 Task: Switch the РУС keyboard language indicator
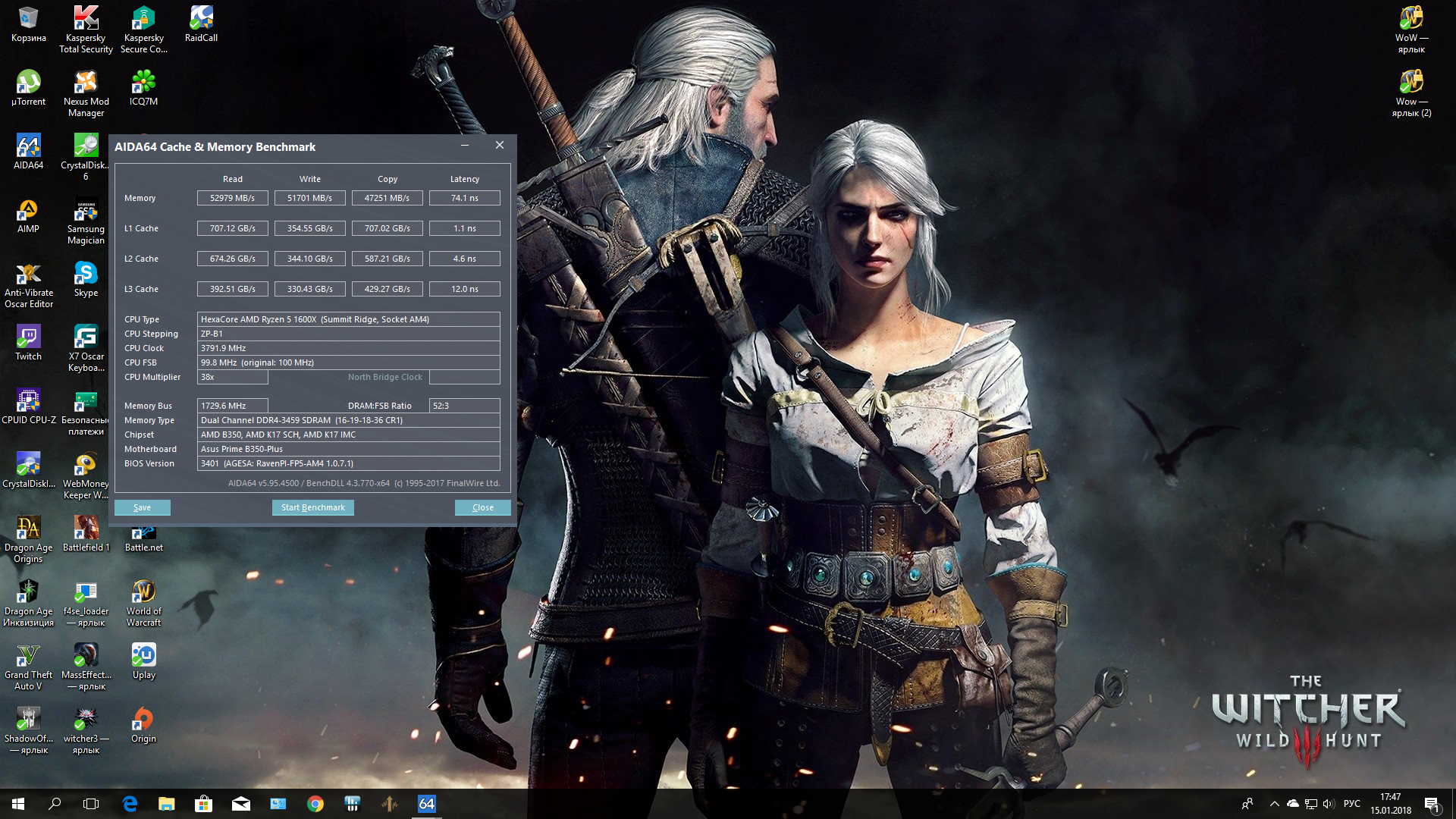(x=1351, y=804)
